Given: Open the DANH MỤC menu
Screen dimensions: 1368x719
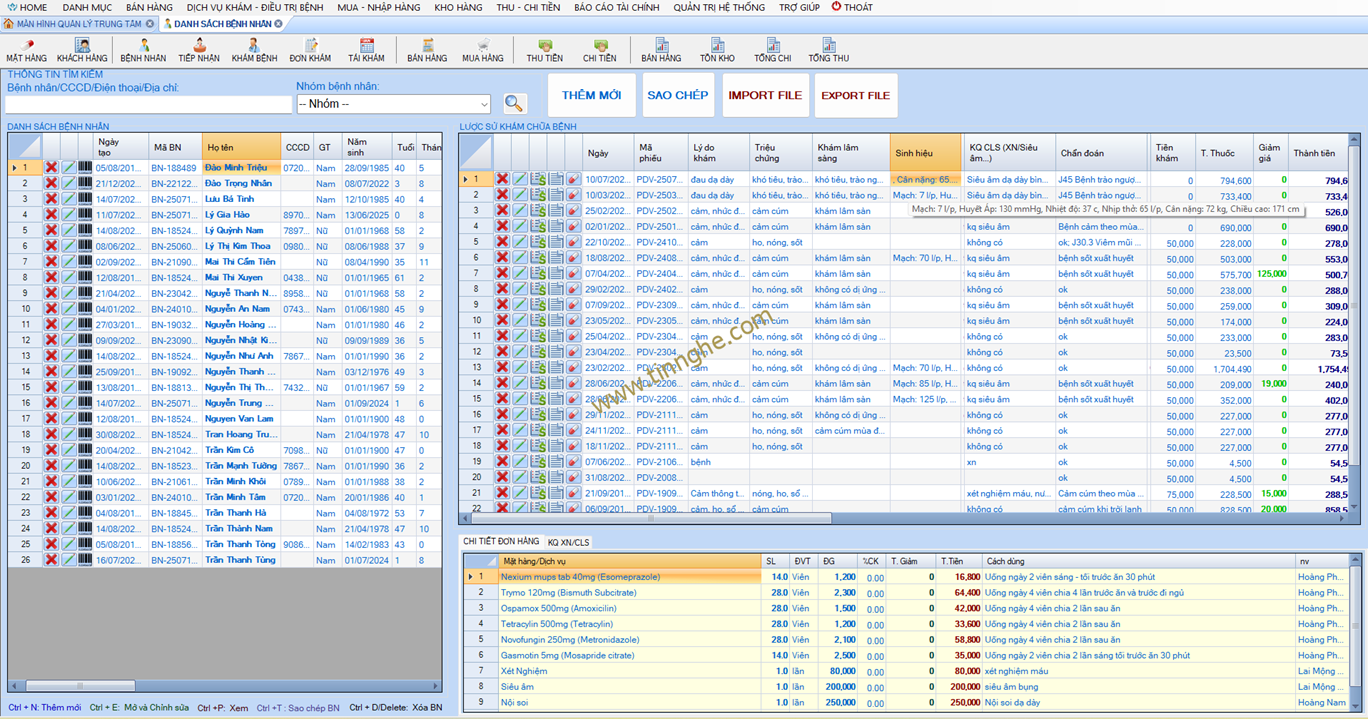Looking at the screenshot, I should (x=87, y=7).
